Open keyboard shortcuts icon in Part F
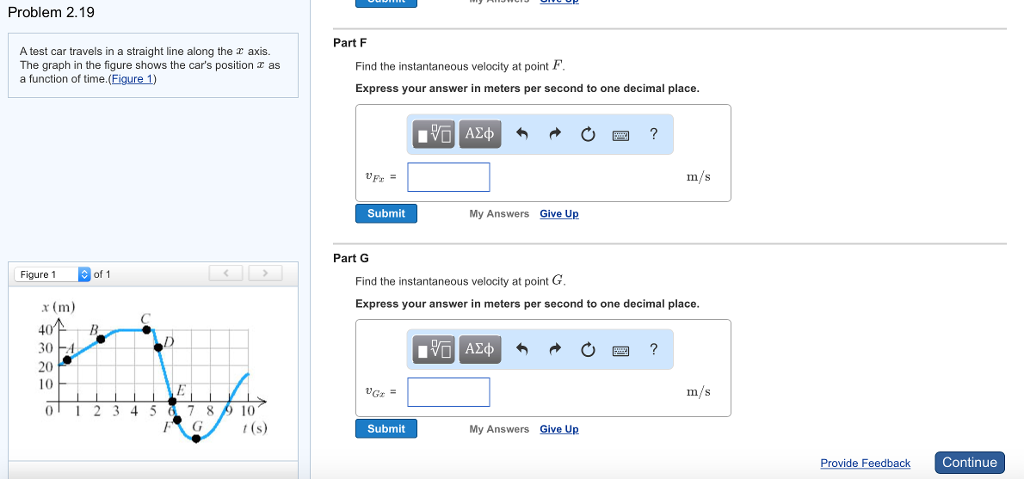This screenshot has width=1024, height=479. [x=621, y=135]
